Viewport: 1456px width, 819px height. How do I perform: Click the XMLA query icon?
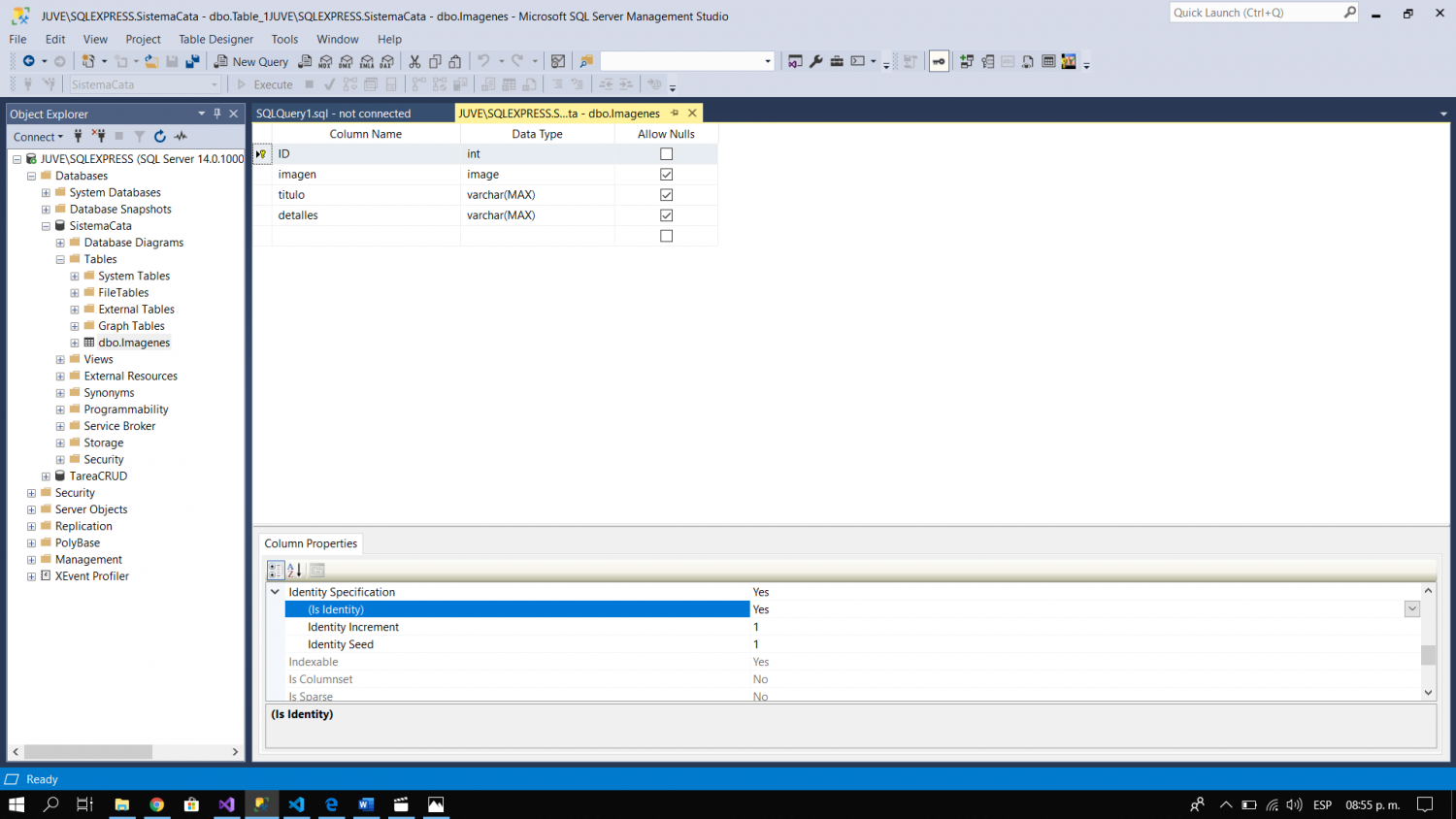pyautogui.click(x=366, y=61)
